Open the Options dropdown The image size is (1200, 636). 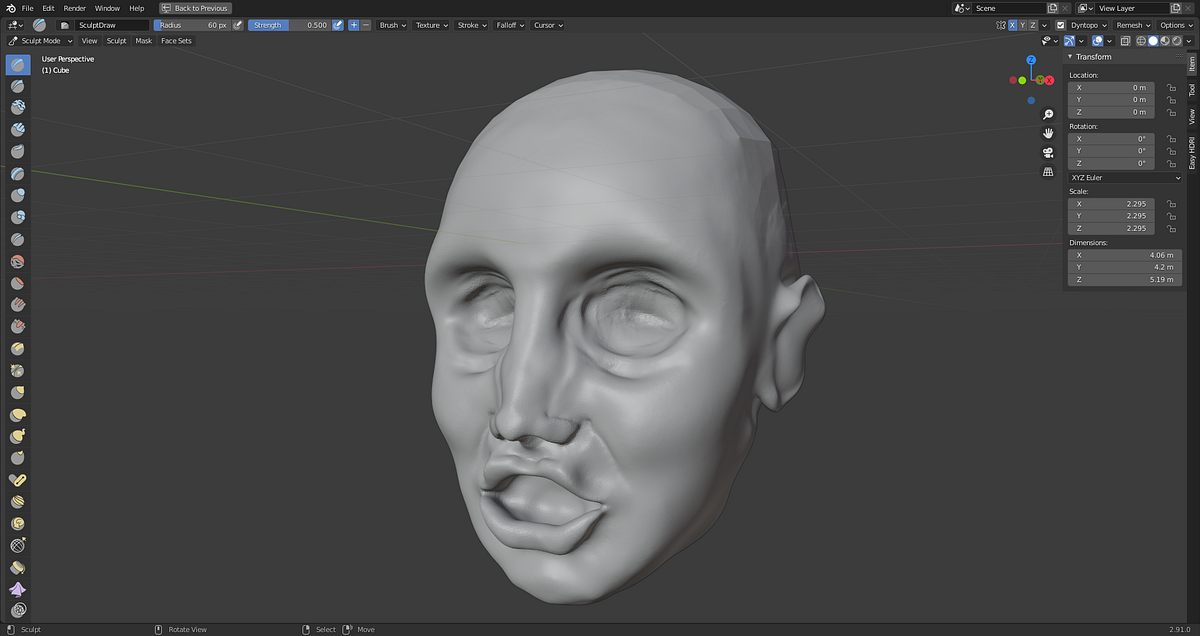pos(1176,25)
